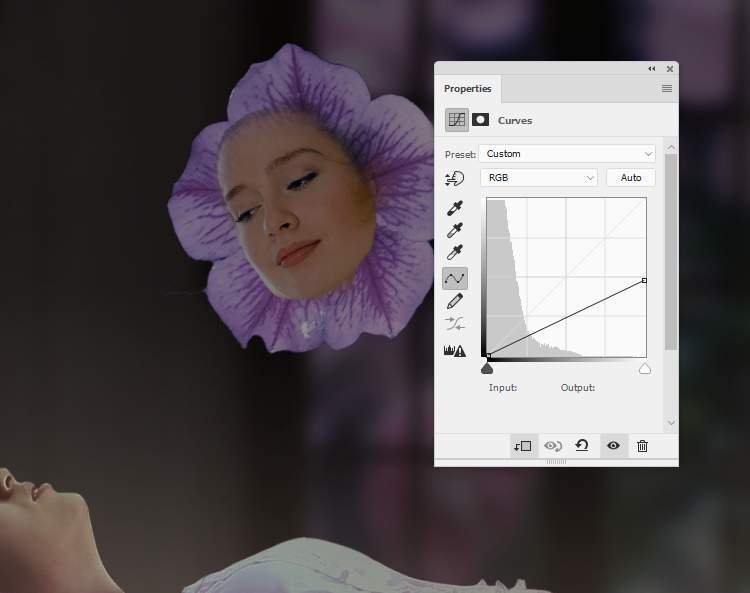The image size is (750, 593).
Task: Open the Preset Custom dropdown
Action: (x=567, y=154)
